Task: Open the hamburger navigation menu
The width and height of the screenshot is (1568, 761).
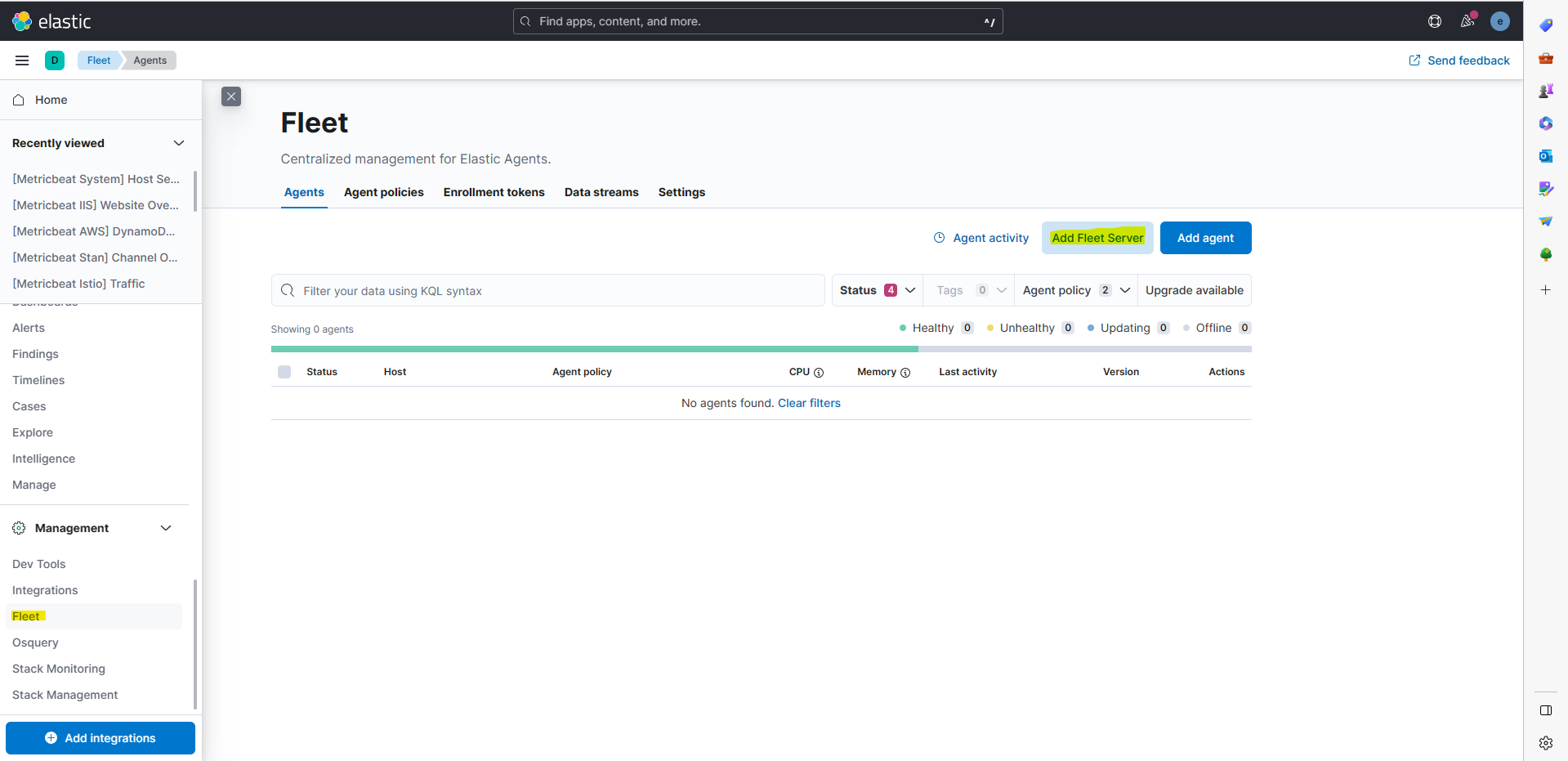Action: 22,60
